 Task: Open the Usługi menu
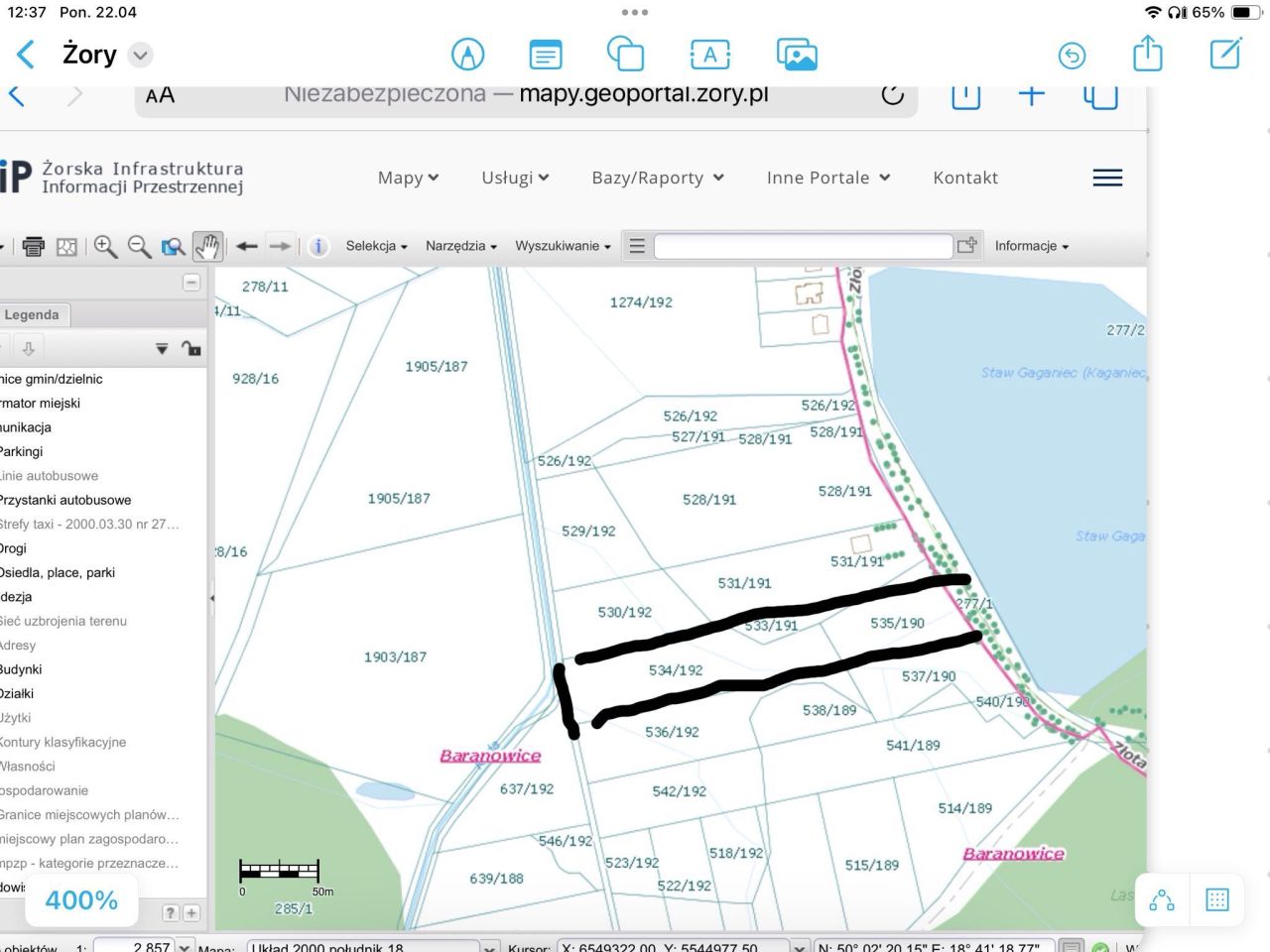pos(515,178)
